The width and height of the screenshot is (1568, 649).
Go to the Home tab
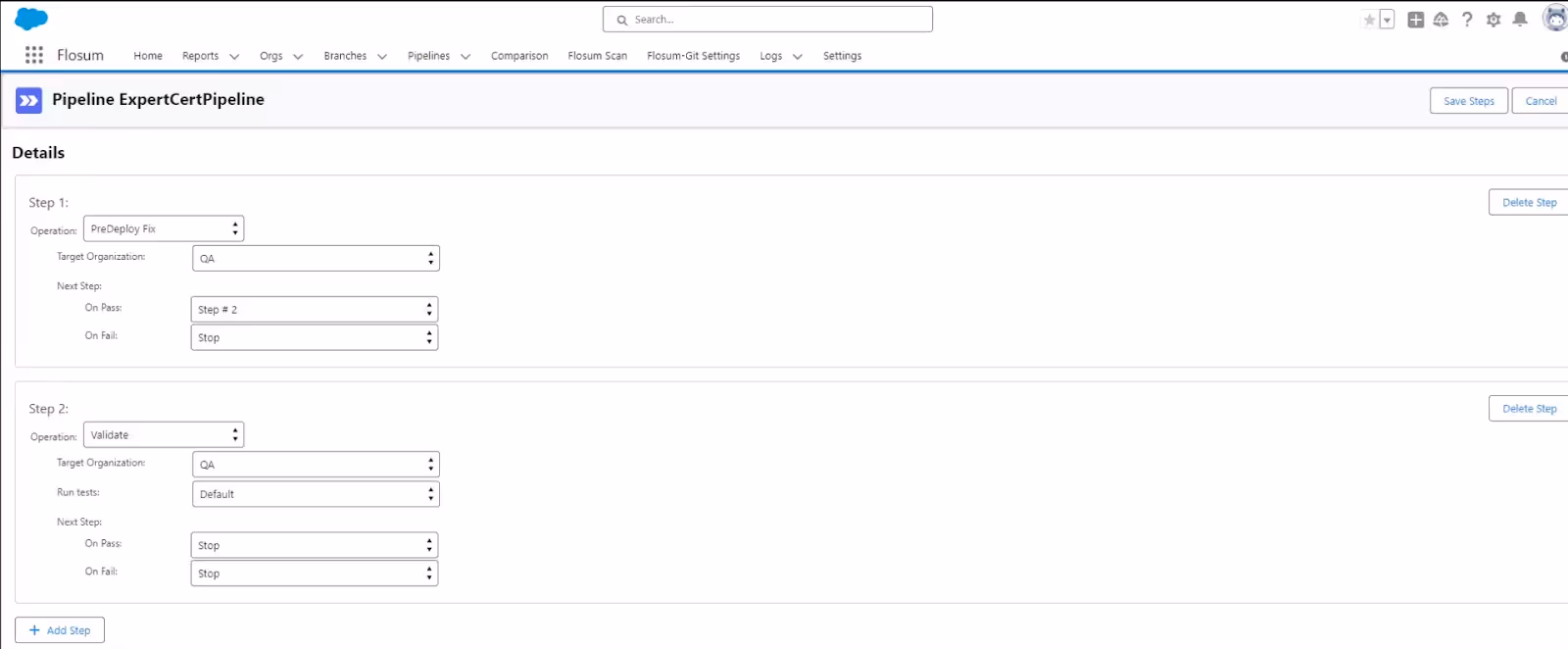pos(148,56)
